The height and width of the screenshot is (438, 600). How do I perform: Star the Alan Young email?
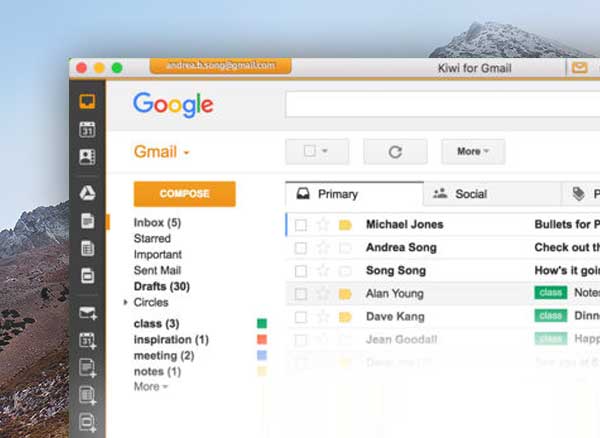click(323, 294)
